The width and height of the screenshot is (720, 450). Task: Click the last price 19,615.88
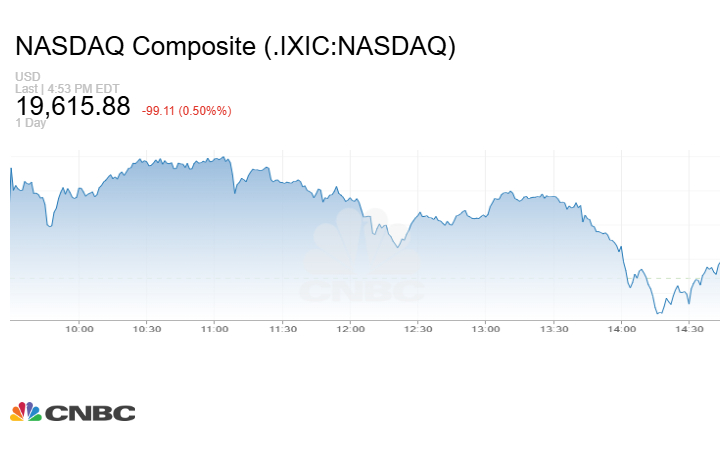pyautogui.click(x=73, y=106)
